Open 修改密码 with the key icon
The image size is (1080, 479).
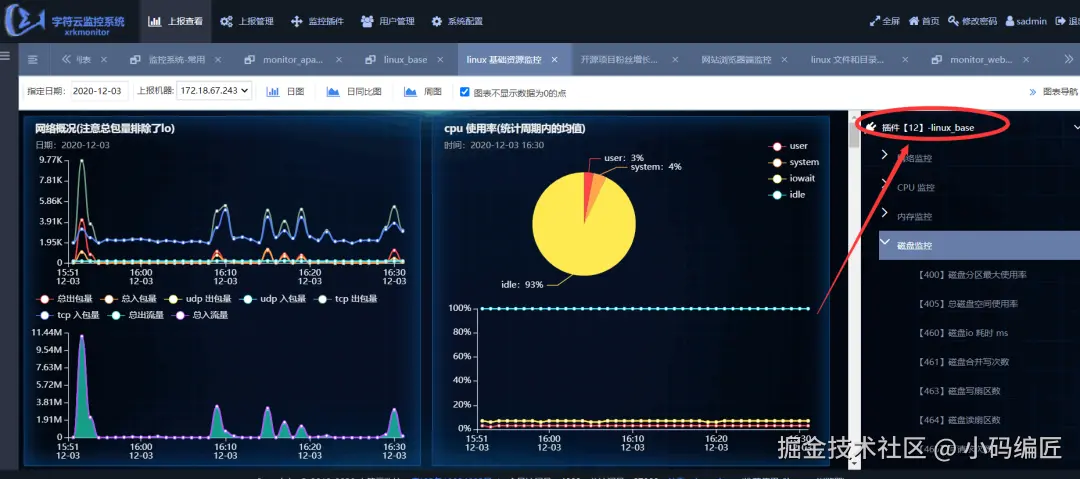point(972,21)
